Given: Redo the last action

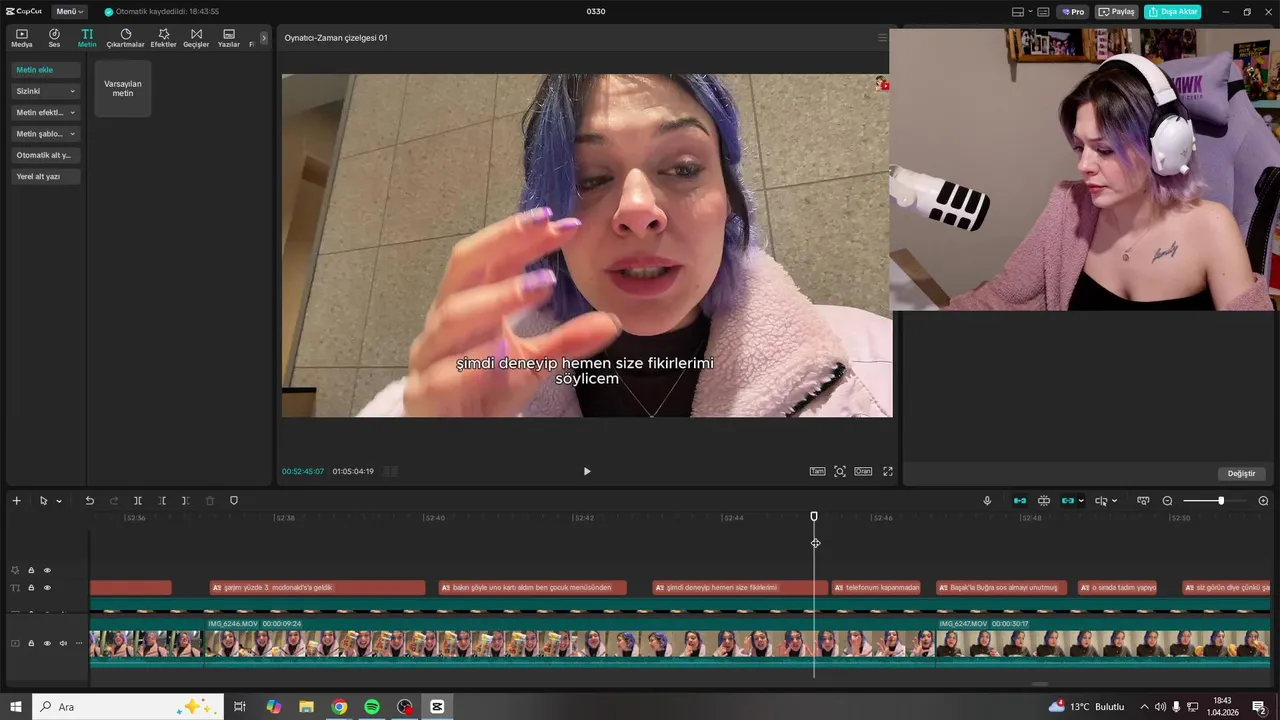Looking at the screenshot, I should [113, 501].
